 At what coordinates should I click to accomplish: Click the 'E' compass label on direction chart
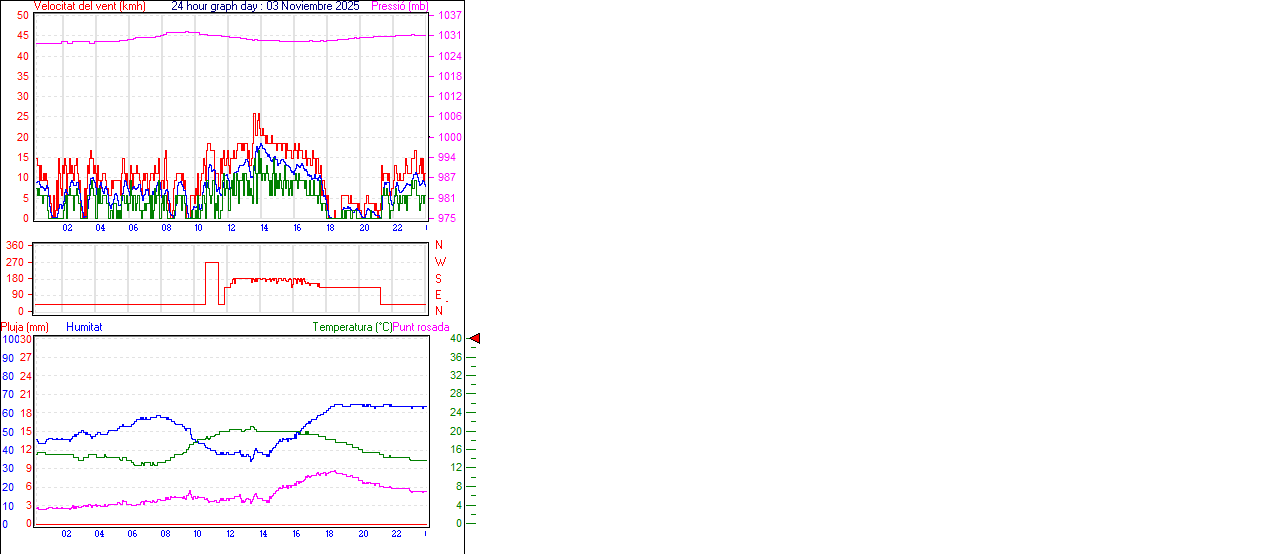pos(439,295)
